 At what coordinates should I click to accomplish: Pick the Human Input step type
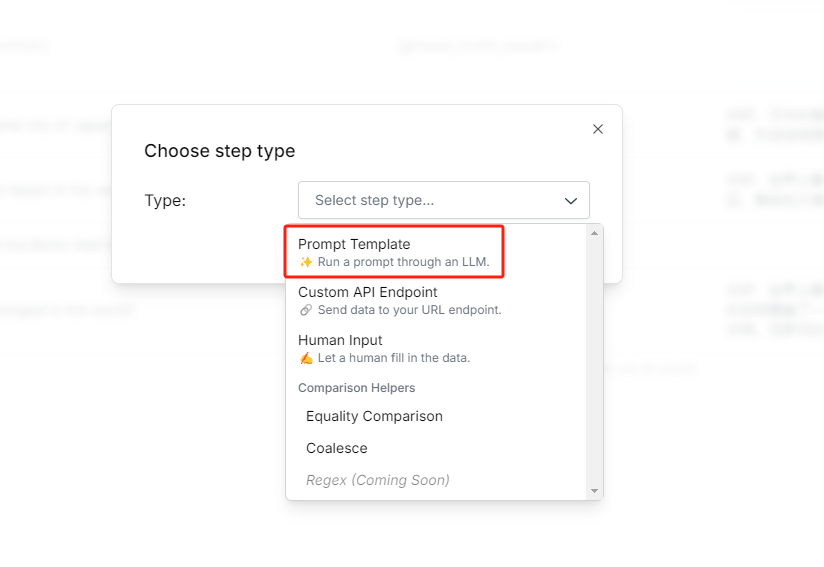(340, 340)
